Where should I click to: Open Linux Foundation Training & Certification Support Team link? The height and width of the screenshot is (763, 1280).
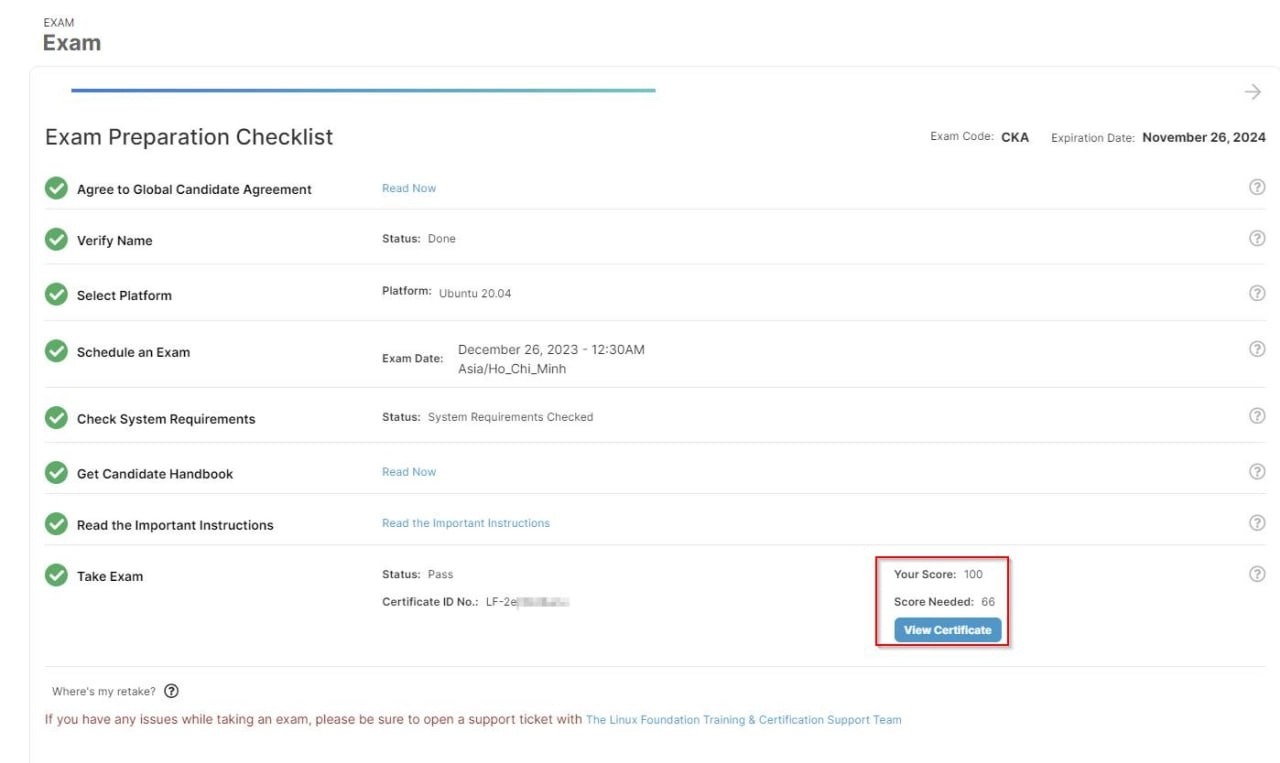743,720
